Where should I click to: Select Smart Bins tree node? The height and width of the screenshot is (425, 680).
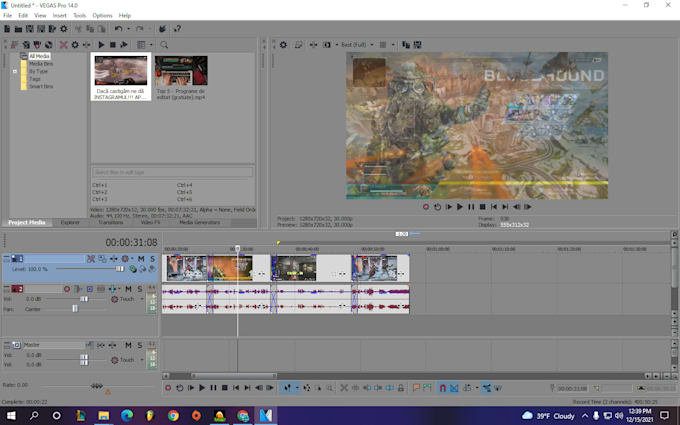41,86
